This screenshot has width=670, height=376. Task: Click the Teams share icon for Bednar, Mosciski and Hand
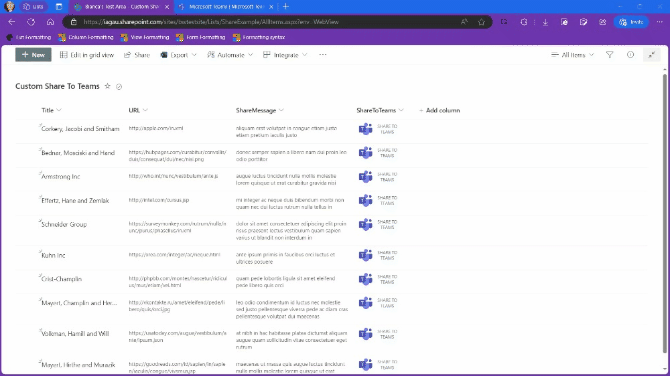pyautogui.click(x=365, y=153)
